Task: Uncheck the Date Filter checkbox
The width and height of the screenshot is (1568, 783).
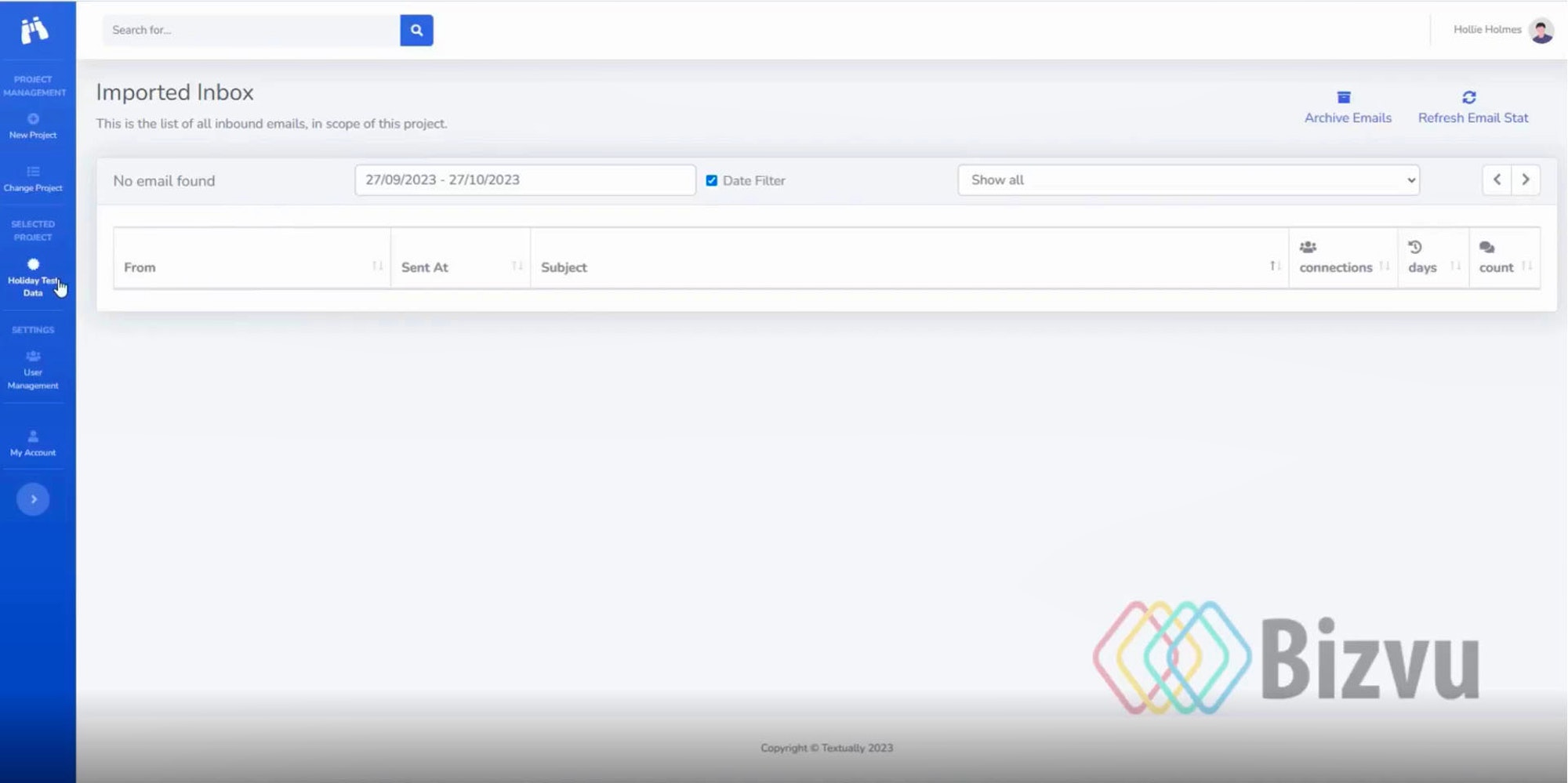Action: tap(712, 180)
